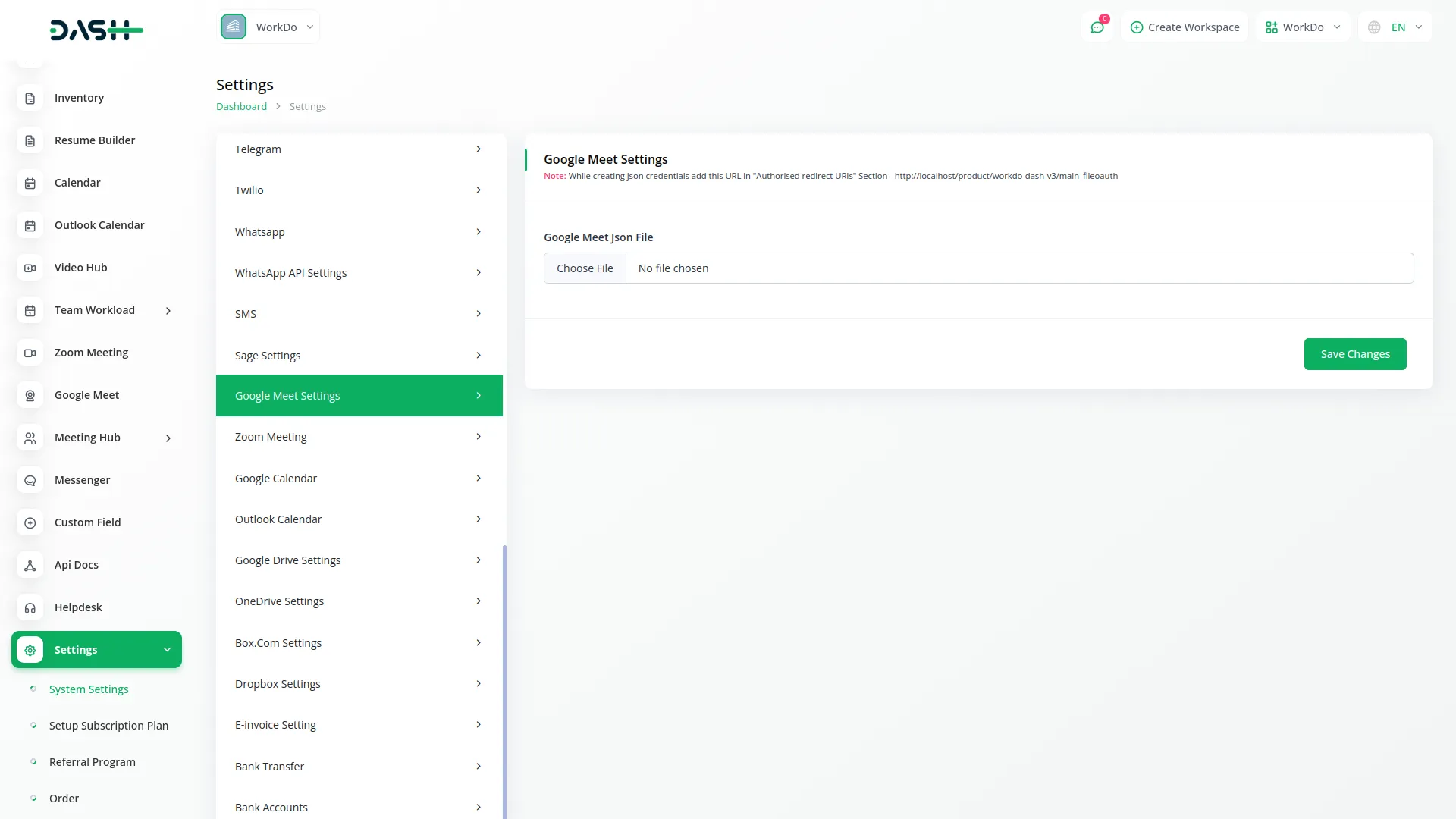Image resolution: width=1456 pixels, height=819 pixels.
Task: Click the System Settings bullet toggle
Action: click(33, 689)
